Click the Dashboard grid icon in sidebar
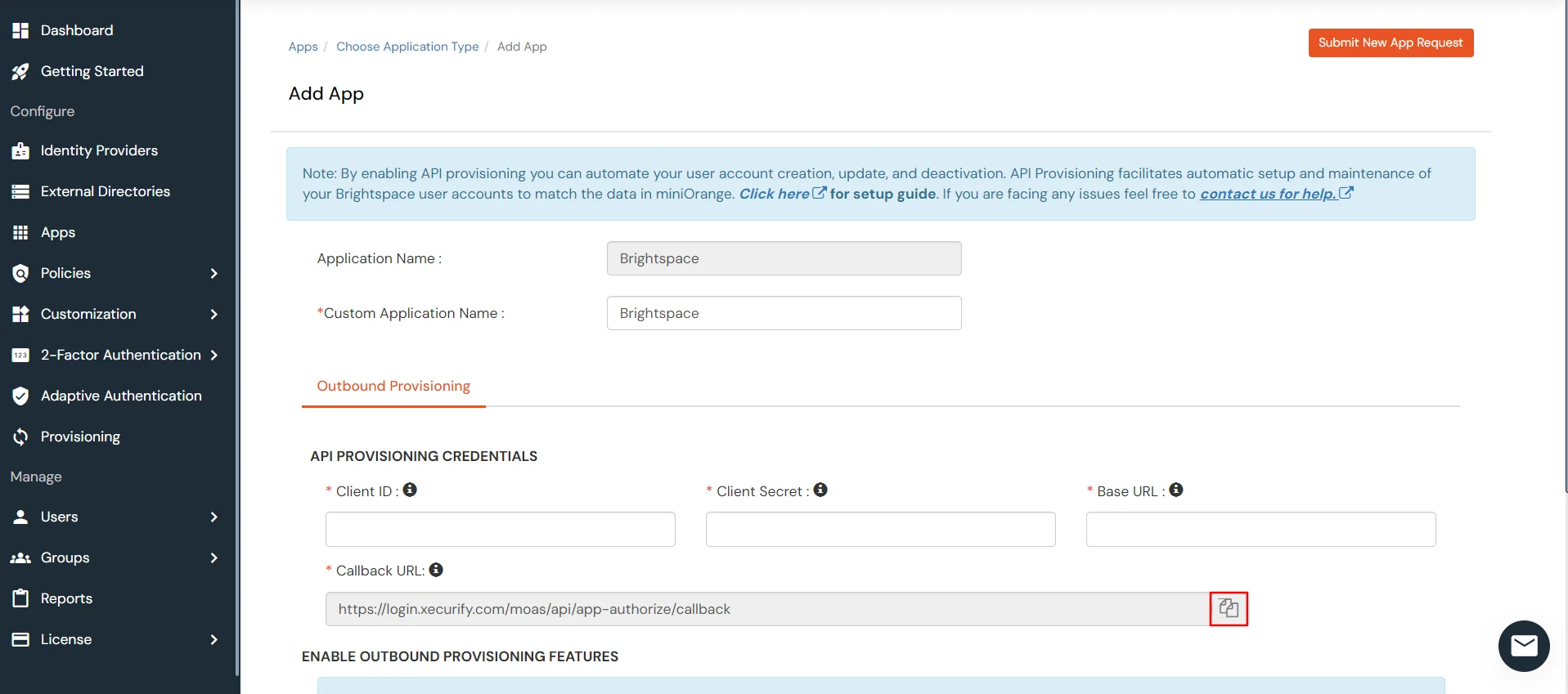The height and width of the screenshot is (694, 1568). [x=20, y=30]
